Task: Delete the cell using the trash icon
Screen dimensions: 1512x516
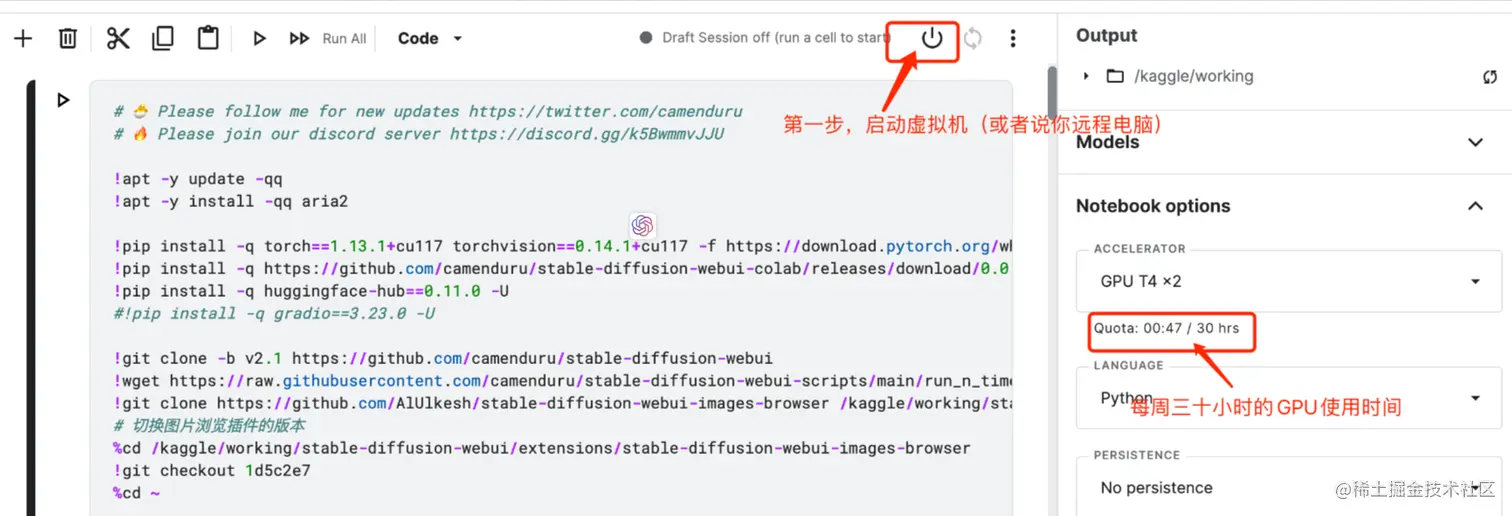Action: coord(68,39)
